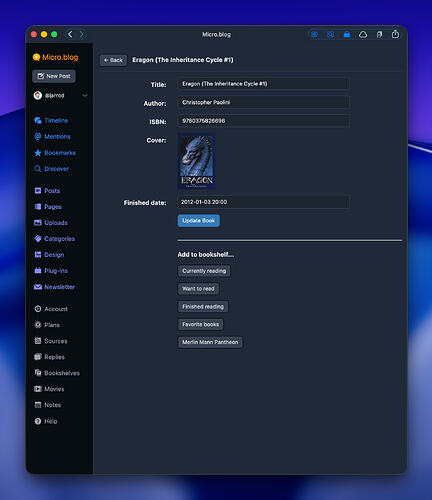Image resolution: width=432 pixels, height=500 pixels.
Task: Click the Micro.blog logo in sidebar
Action: (x=56, y=57)
